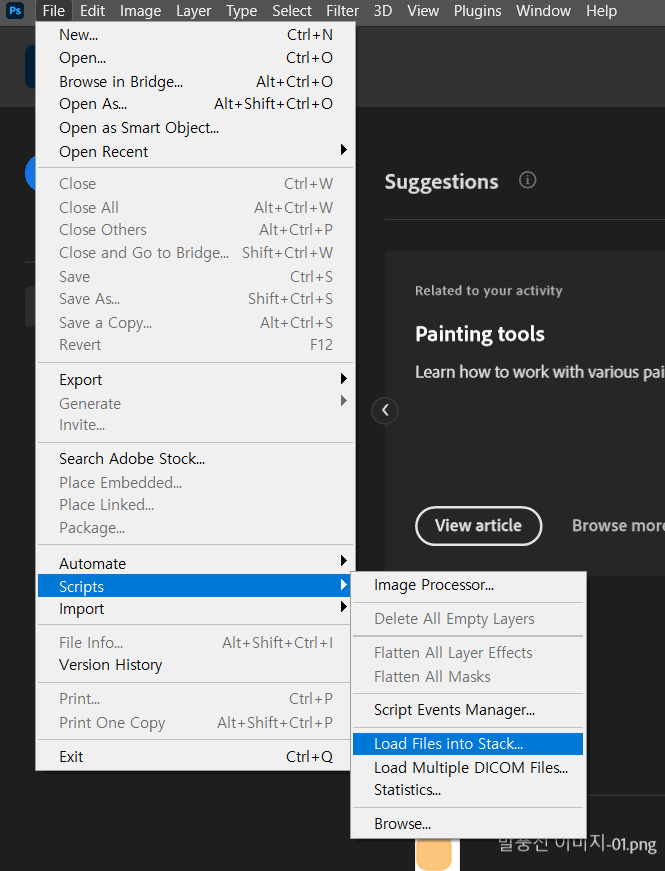Click the Package... menu entry
Viewport: 665px width, 871px height.
(x=196, y=528)
